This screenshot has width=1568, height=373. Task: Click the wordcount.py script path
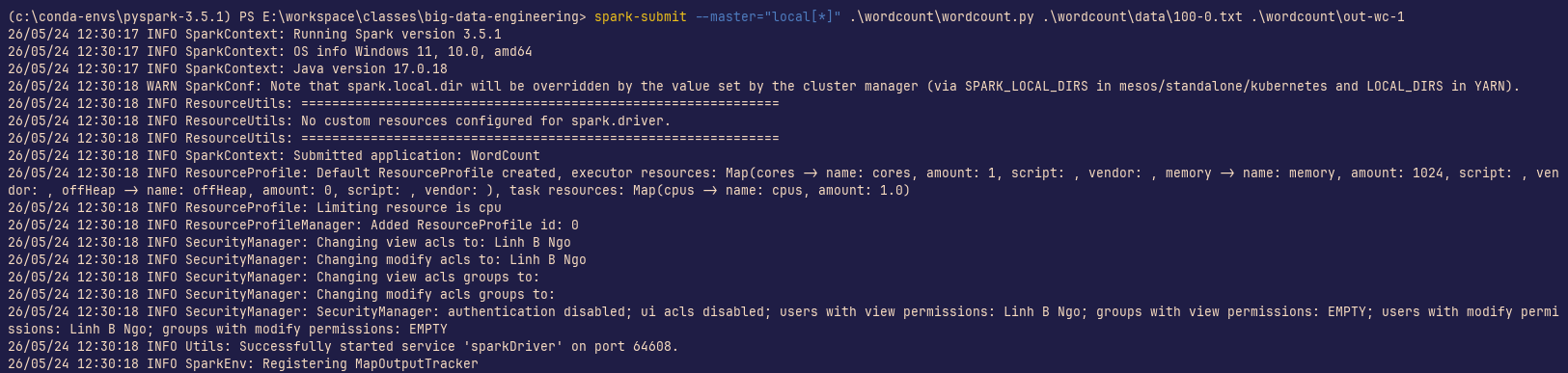point(942,16)
